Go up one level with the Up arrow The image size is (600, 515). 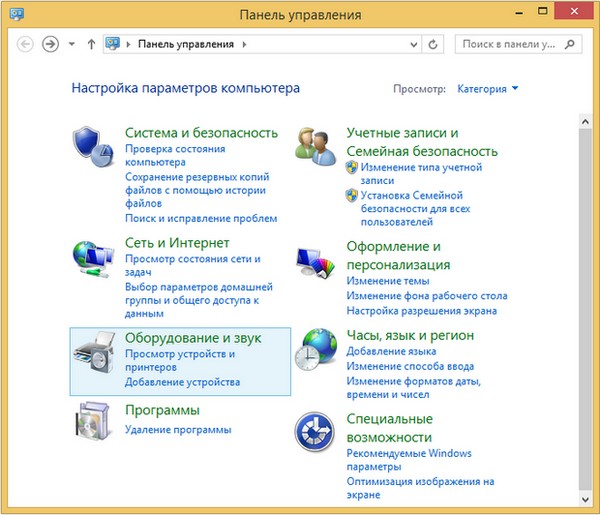click(91, 44)
